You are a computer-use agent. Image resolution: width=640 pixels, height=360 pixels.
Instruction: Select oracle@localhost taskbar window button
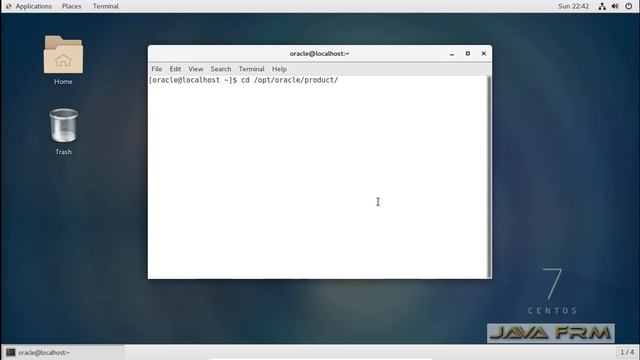(x=63, y=352)
